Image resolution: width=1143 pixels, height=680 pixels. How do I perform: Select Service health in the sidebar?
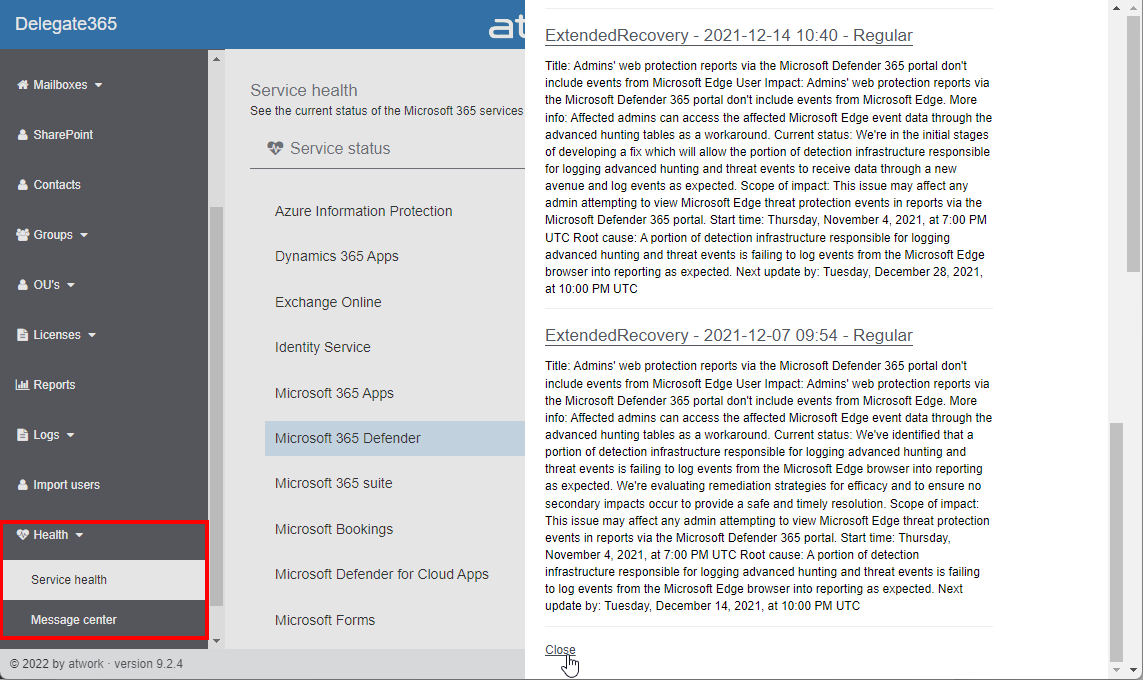(69, 580)
